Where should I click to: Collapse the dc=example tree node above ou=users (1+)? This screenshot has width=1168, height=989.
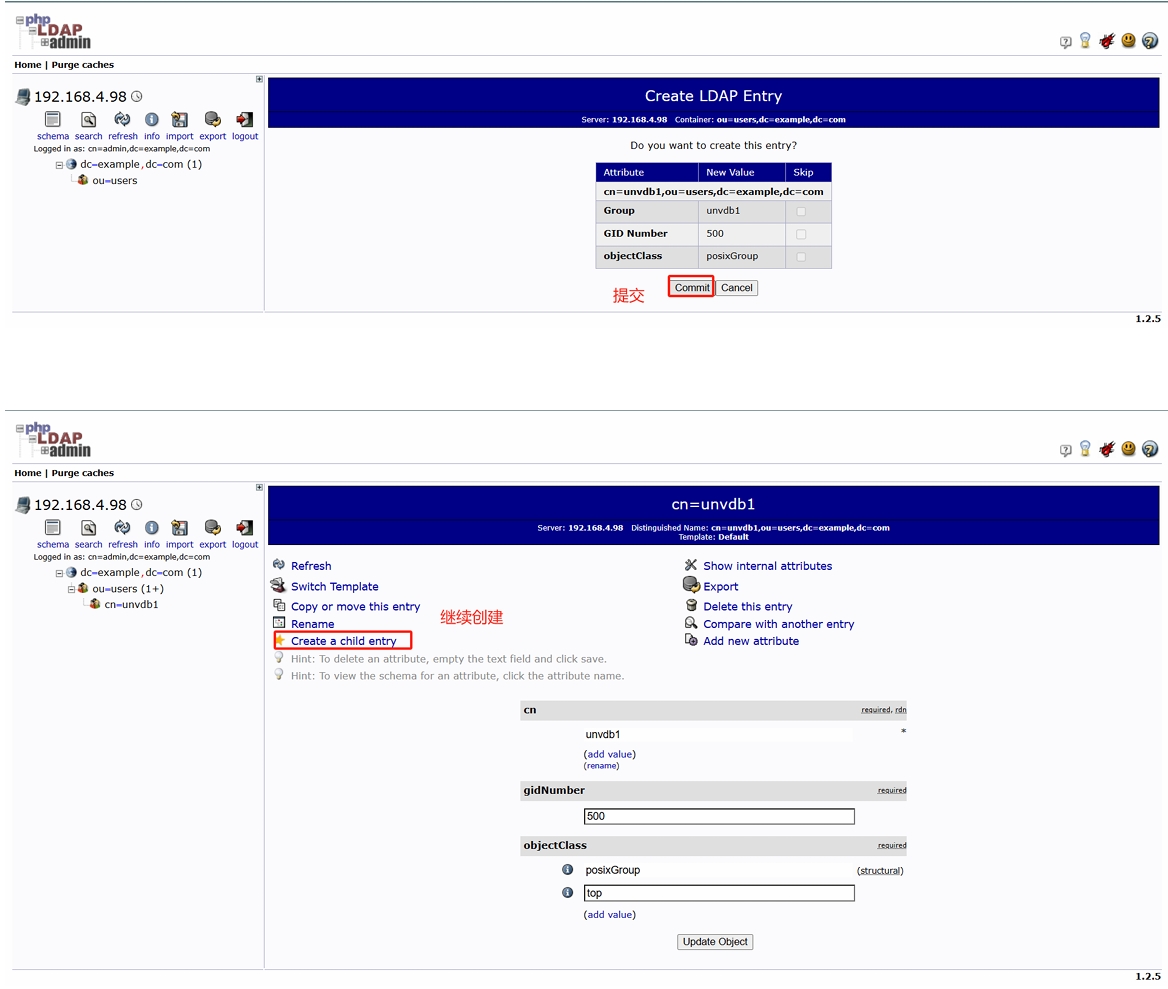pyautogui.click(x=59, y=573)
